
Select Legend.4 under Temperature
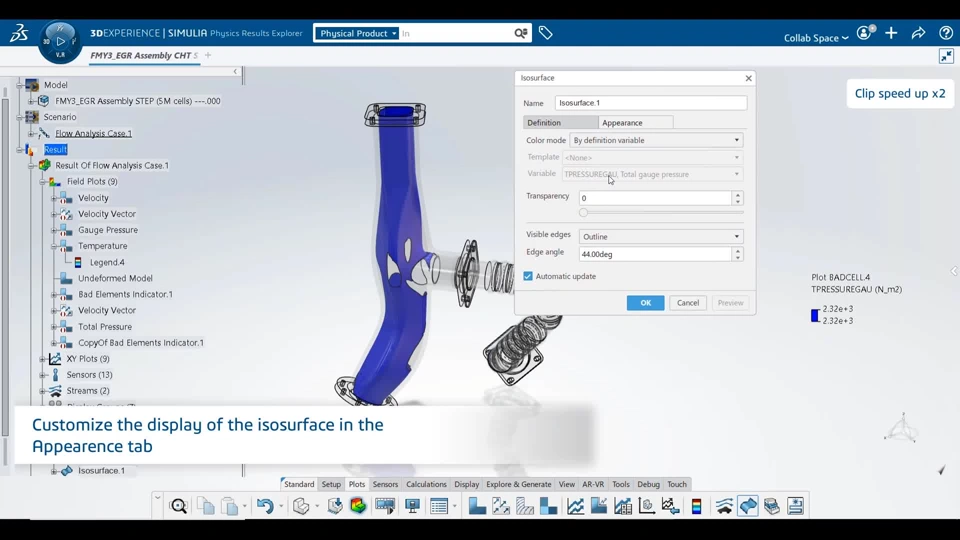click(107, 262)
